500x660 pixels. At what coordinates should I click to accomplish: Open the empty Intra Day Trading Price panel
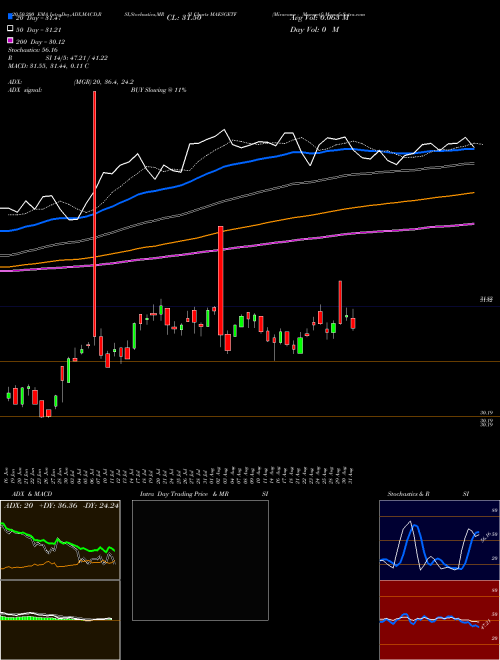200,560
